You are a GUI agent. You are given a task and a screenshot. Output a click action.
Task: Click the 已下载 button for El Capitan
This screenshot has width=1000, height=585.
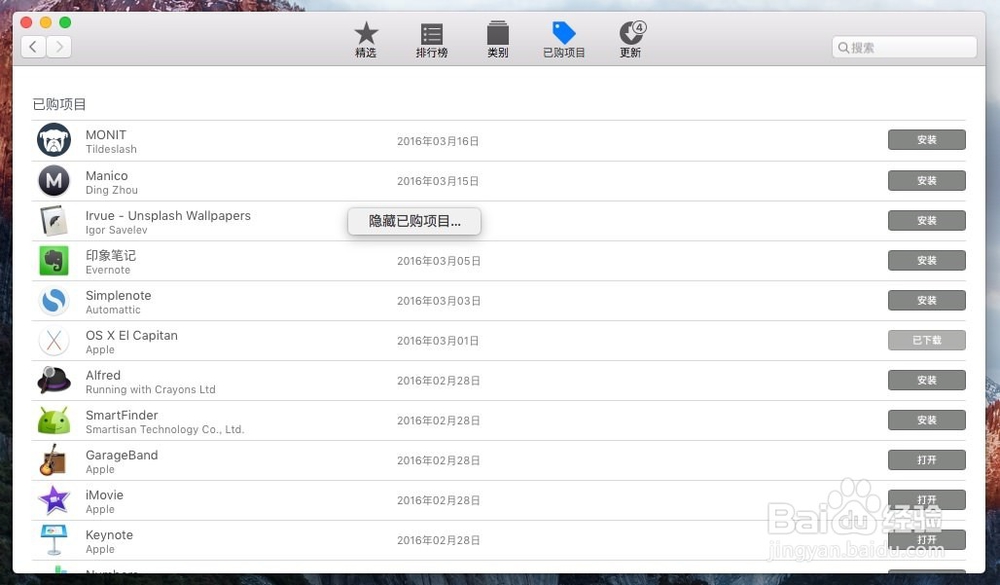(927, 340)
